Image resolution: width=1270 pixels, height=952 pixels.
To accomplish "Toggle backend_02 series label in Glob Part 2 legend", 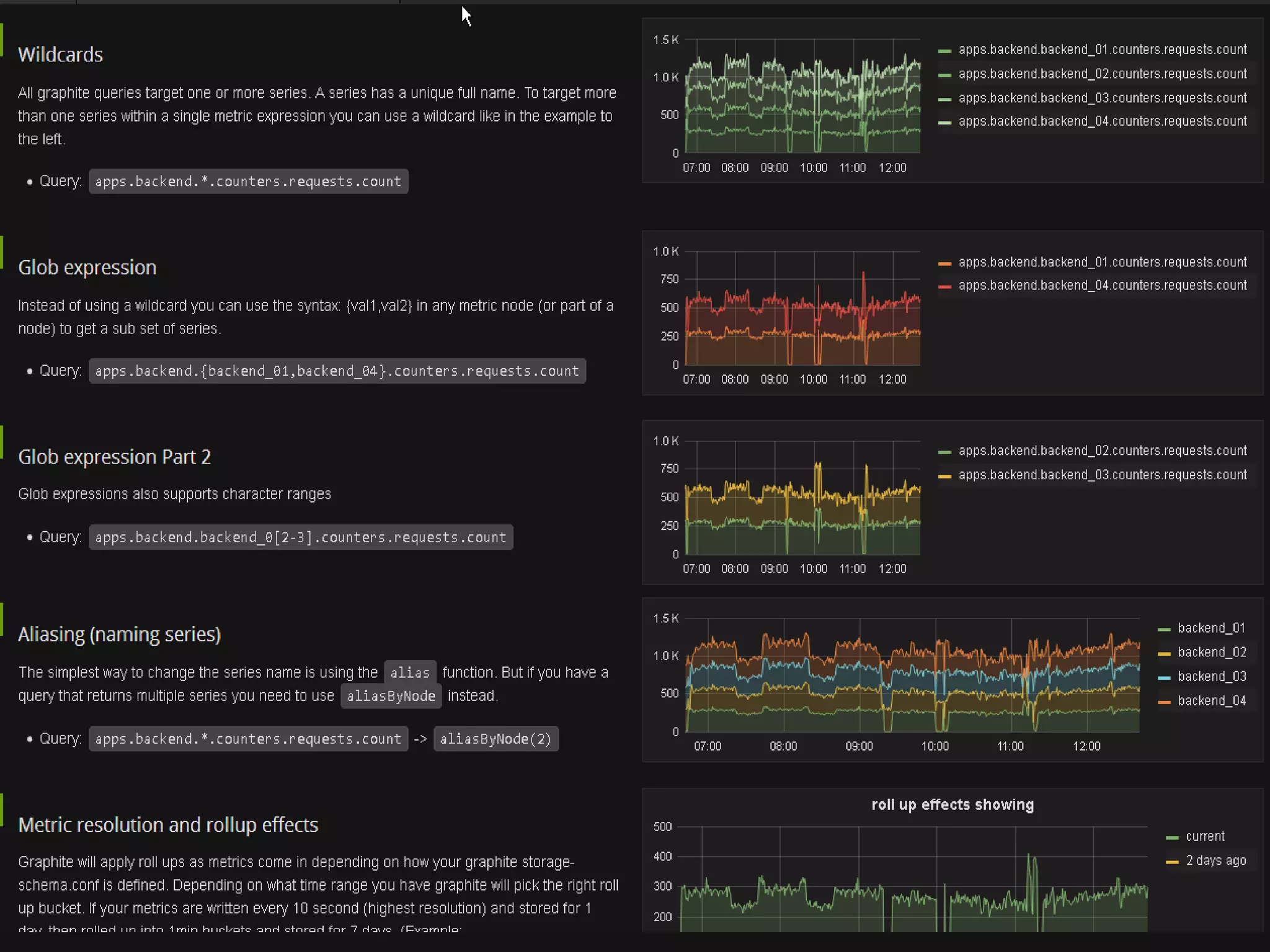I will (1102, 451).
